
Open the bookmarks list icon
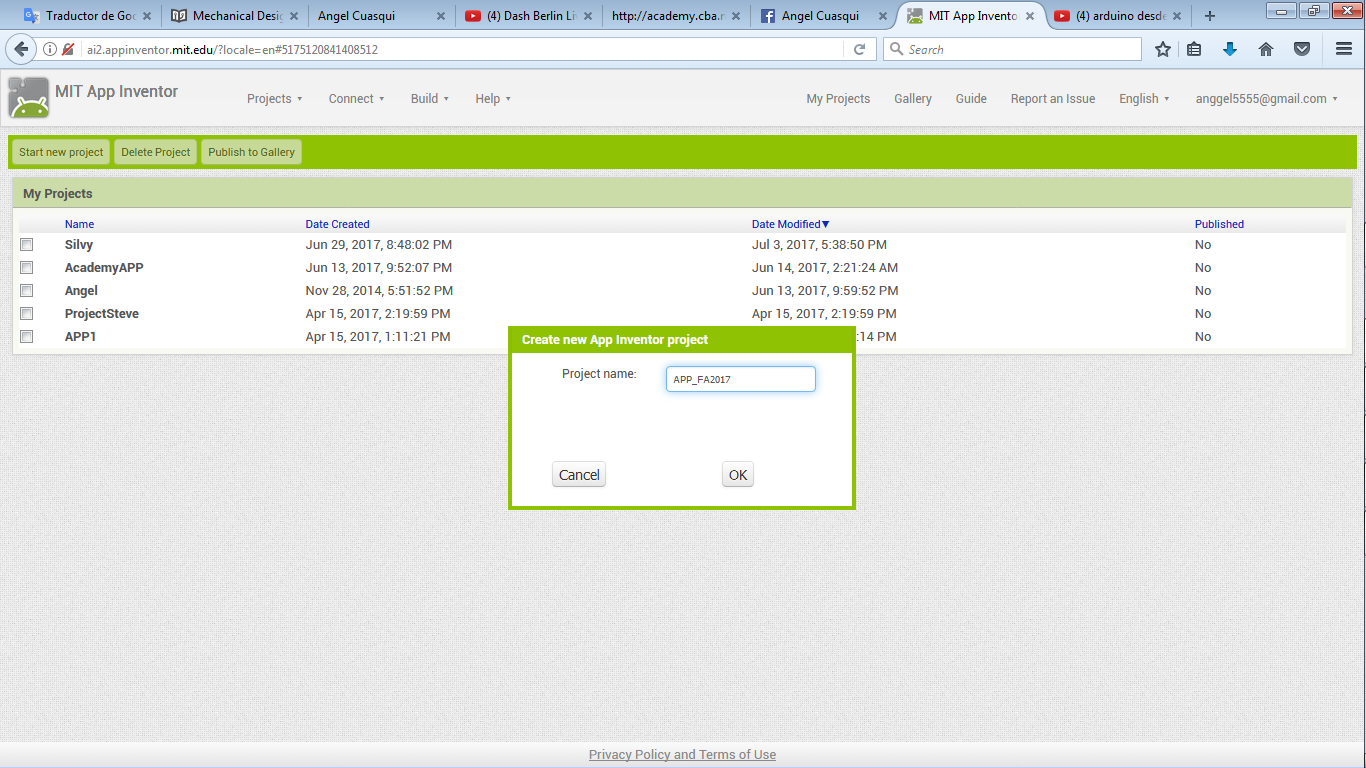(1194, 49)
